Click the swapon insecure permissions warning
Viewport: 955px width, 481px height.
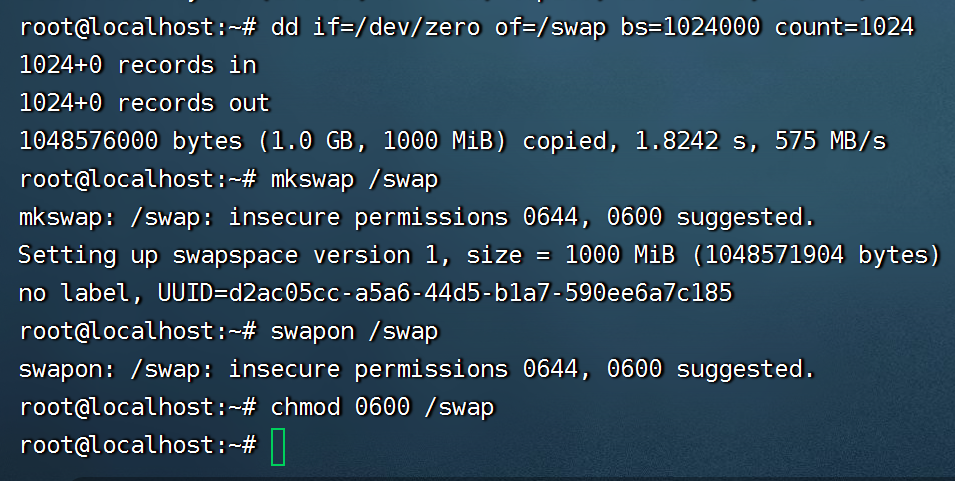click(417, 369)
